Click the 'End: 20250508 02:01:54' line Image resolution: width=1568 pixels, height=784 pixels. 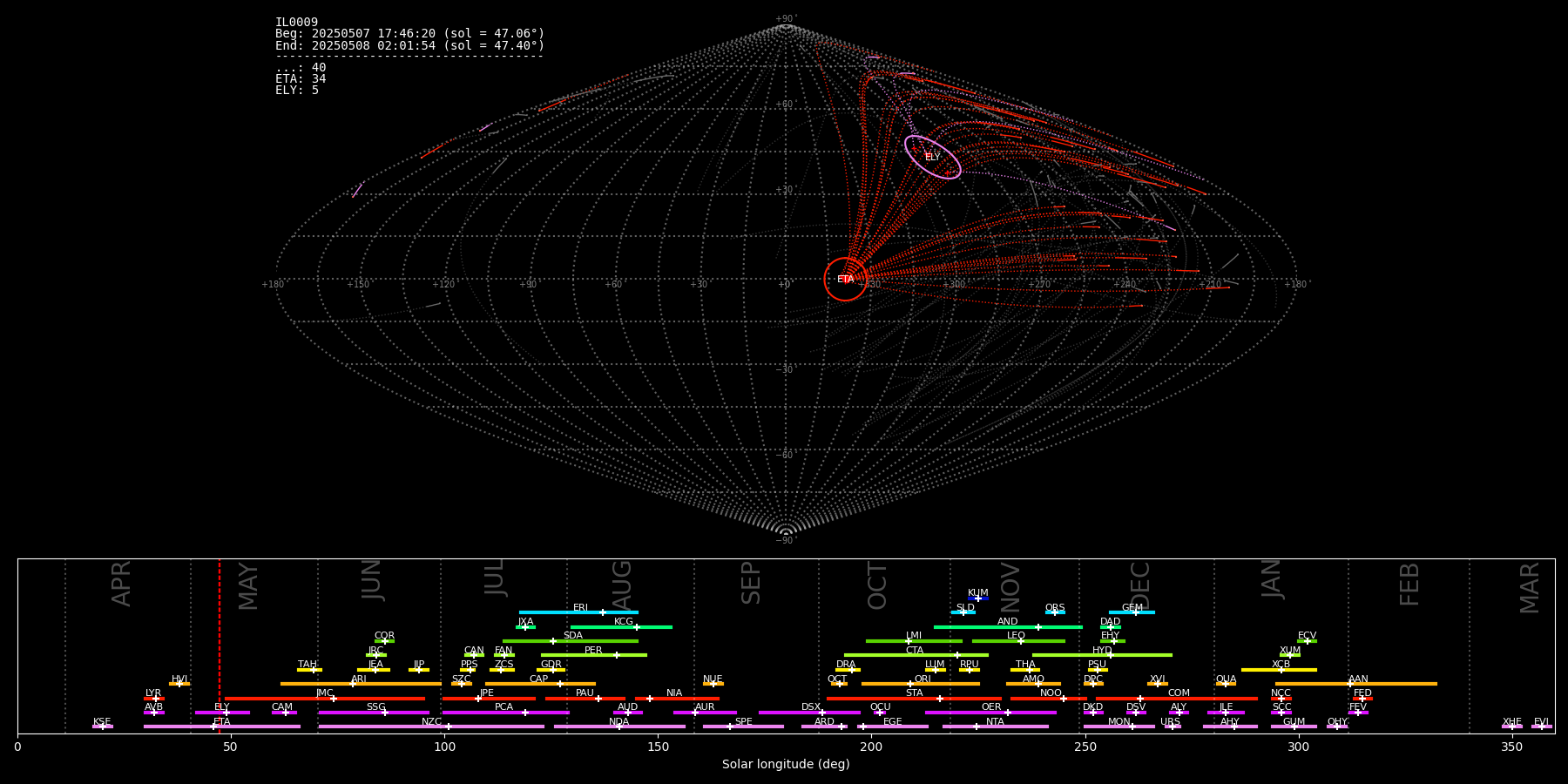click(x=409, y=45)
